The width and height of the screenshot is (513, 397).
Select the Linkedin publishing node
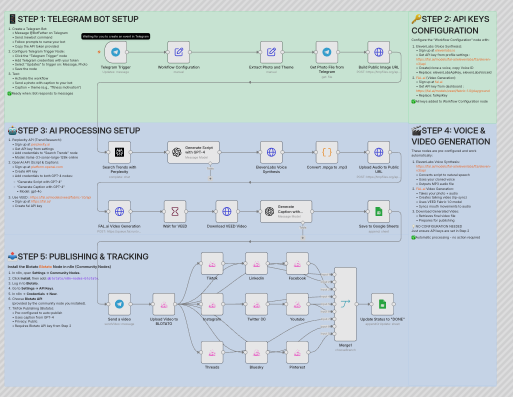point(256,263)
